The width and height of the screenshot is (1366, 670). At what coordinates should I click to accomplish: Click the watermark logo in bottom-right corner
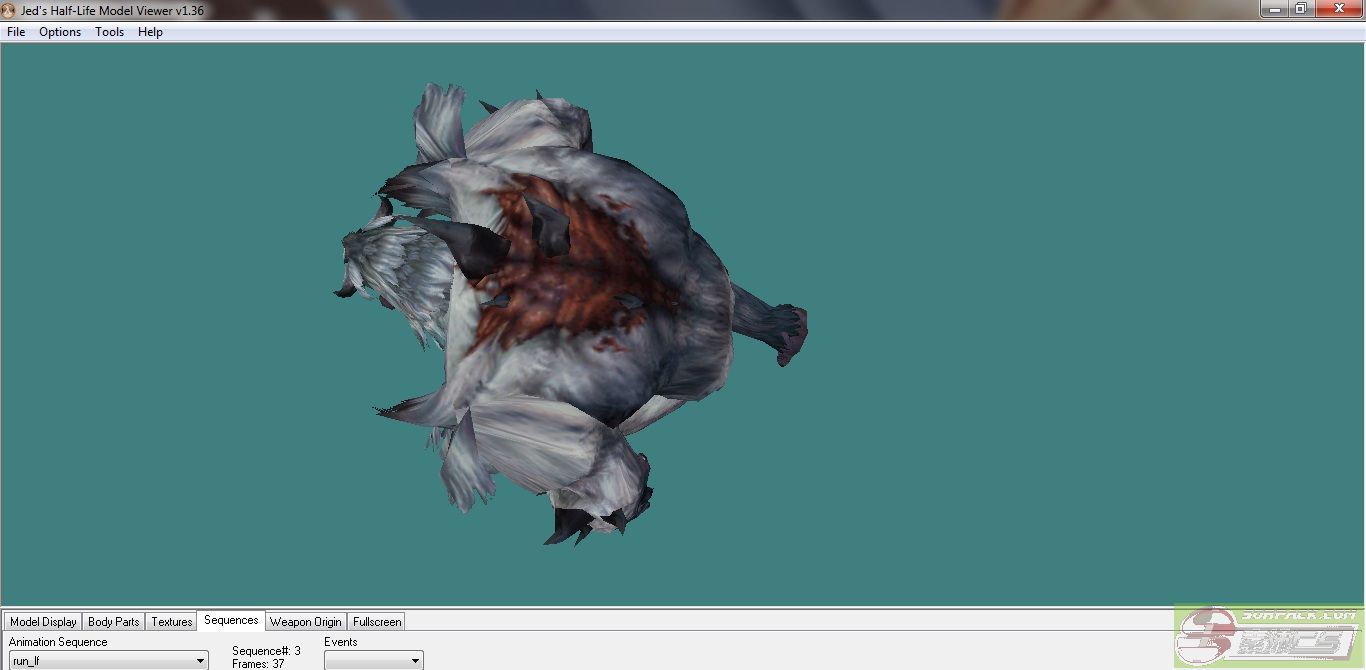click(1268, 638)
